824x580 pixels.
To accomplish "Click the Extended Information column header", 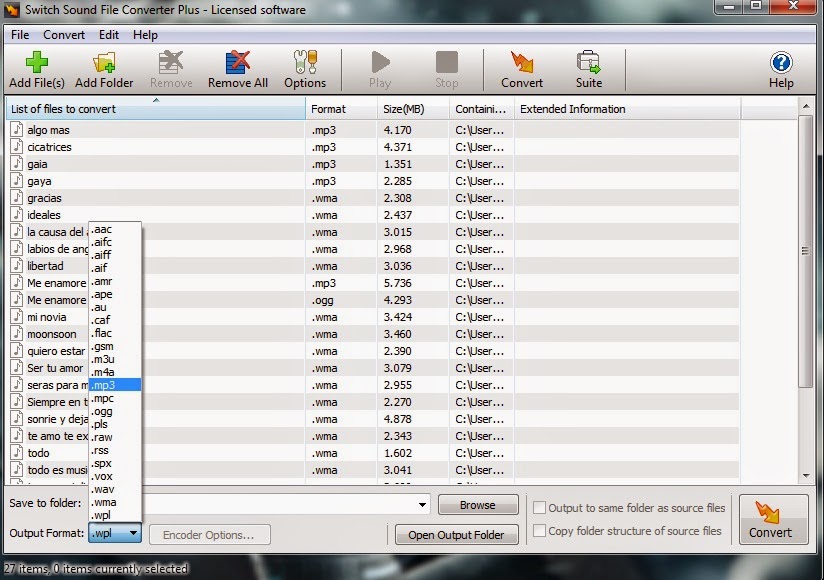I will (x=627, y=109).
